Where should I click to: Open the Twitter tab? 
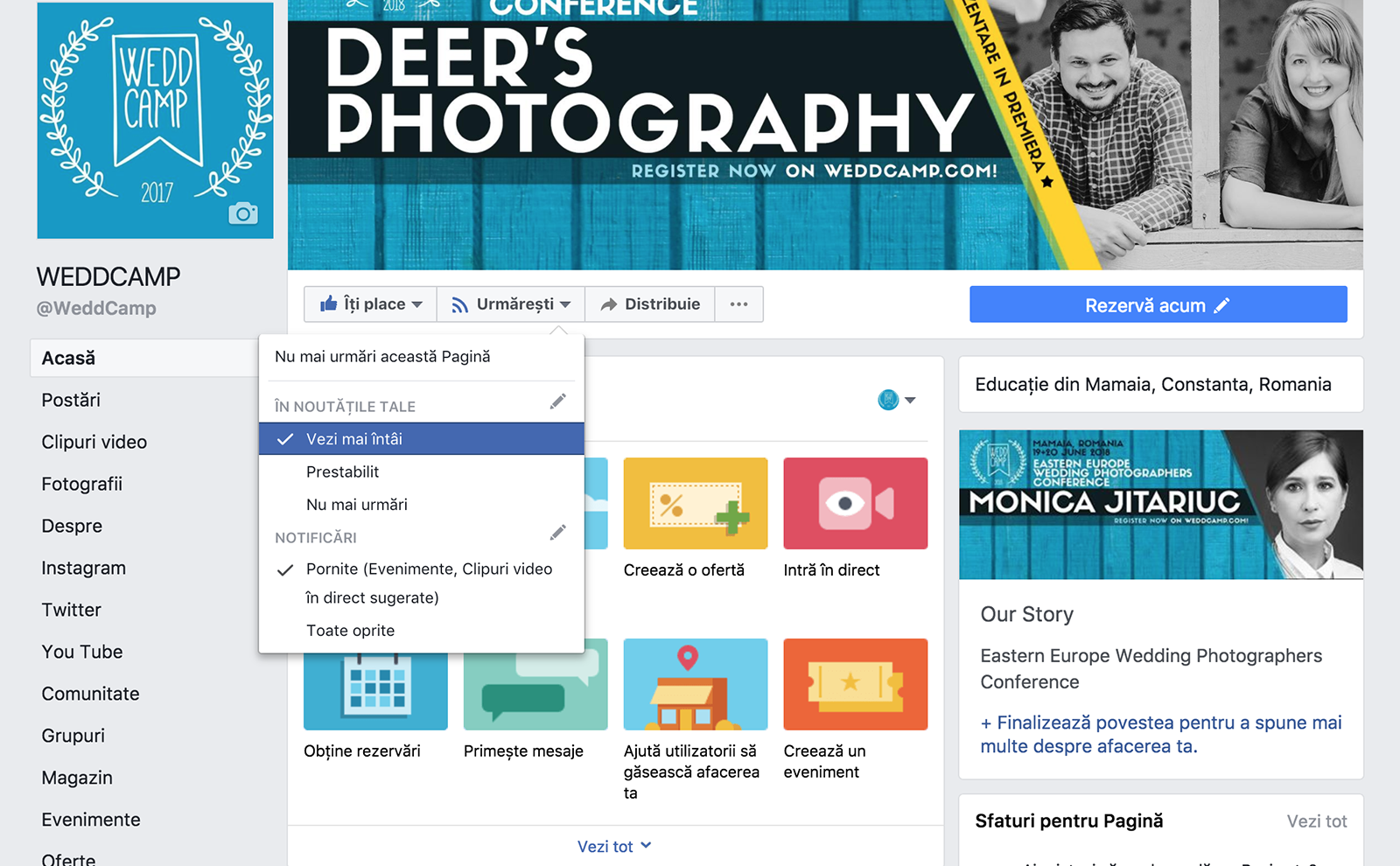[x=72, y=611]
